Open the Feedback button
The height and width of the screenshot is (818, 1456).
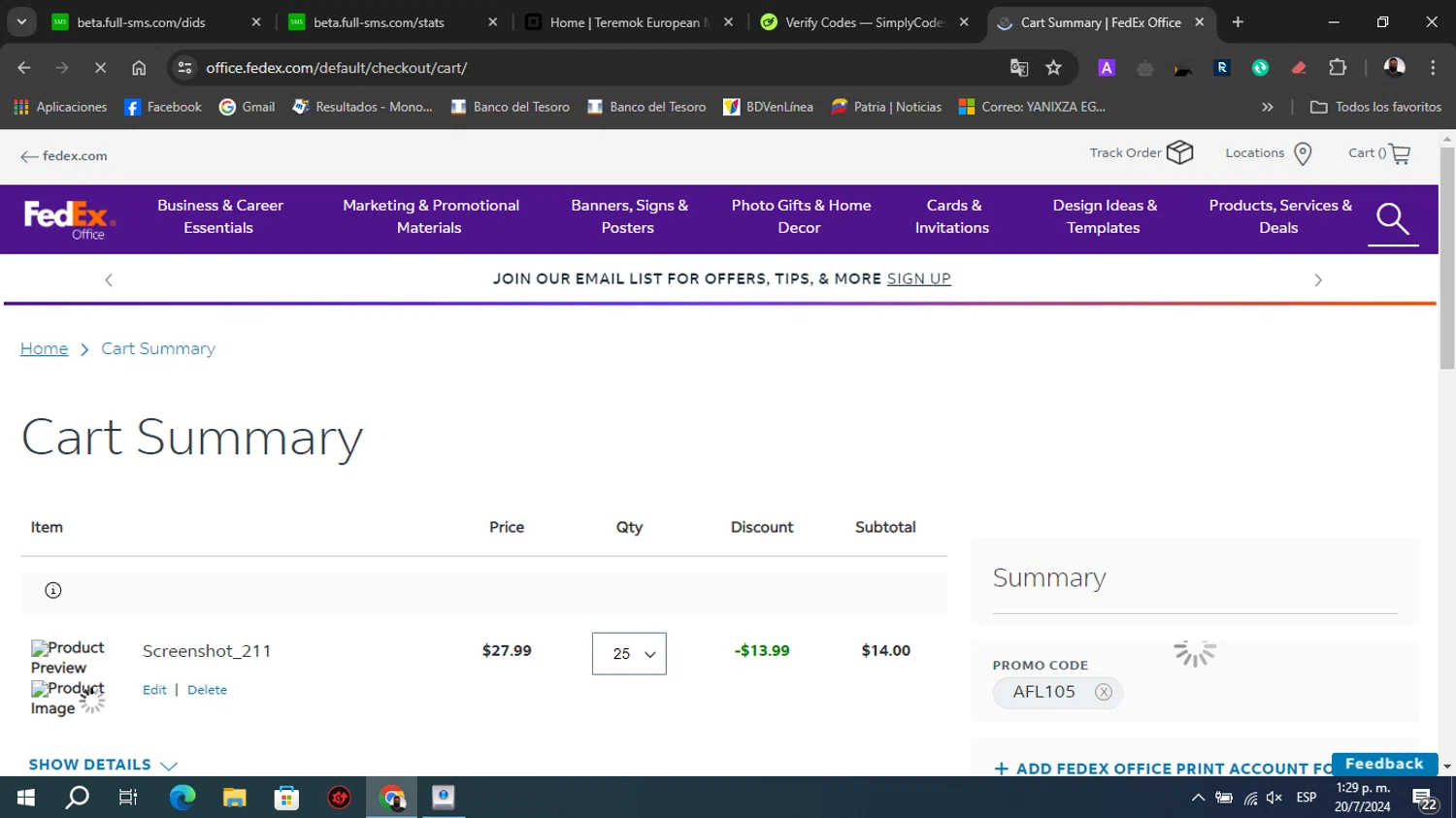tap(1384, 764)
